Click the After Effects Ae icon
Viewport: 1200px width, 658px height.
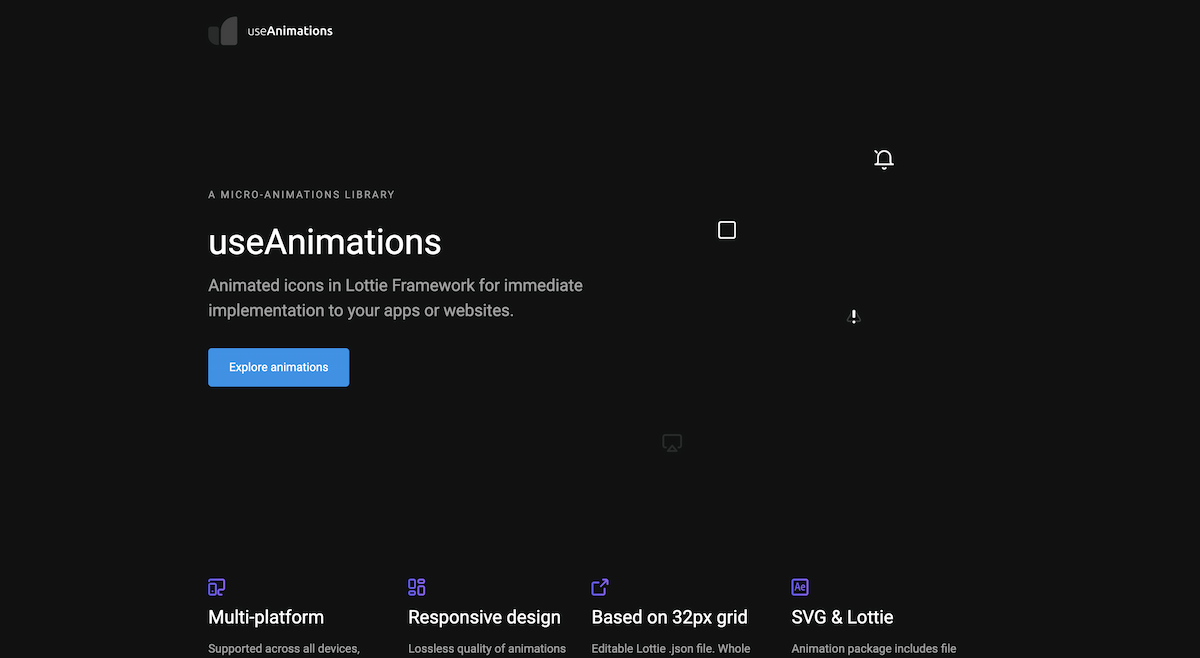[x=800, y=587]
